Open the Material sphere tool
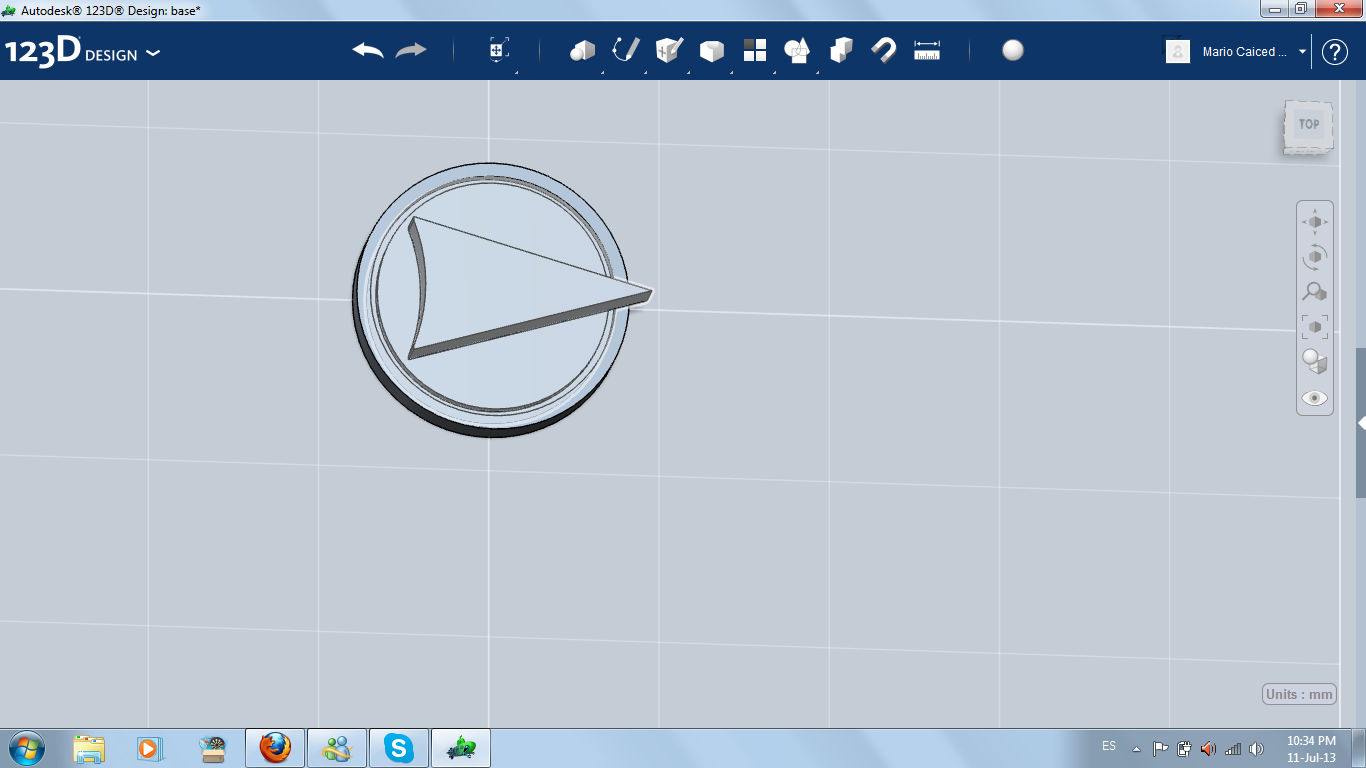The image size is (1366, 768). (1013, 50)
